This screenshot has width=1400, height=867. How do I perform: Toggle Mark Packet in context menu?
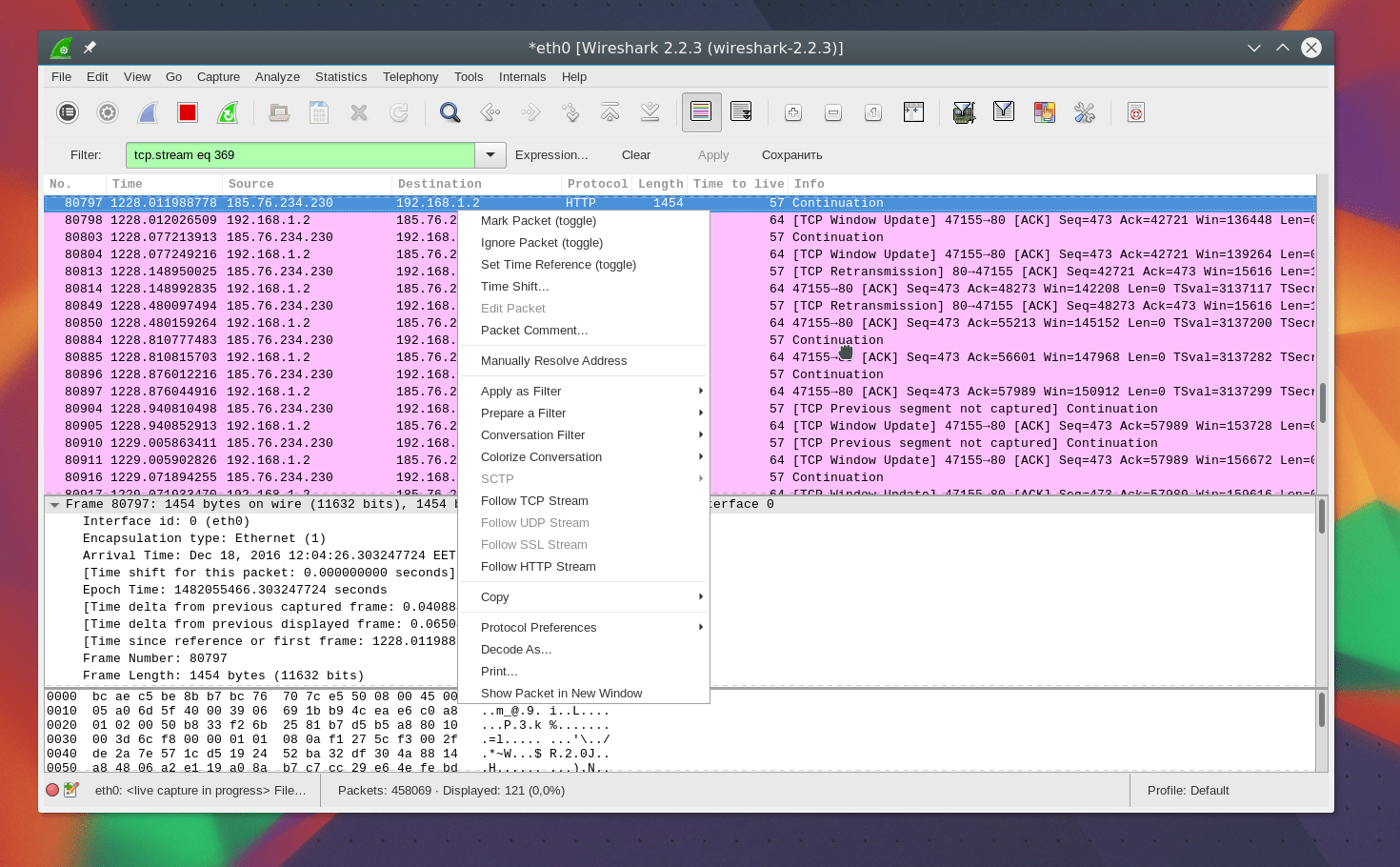point(538,221)
